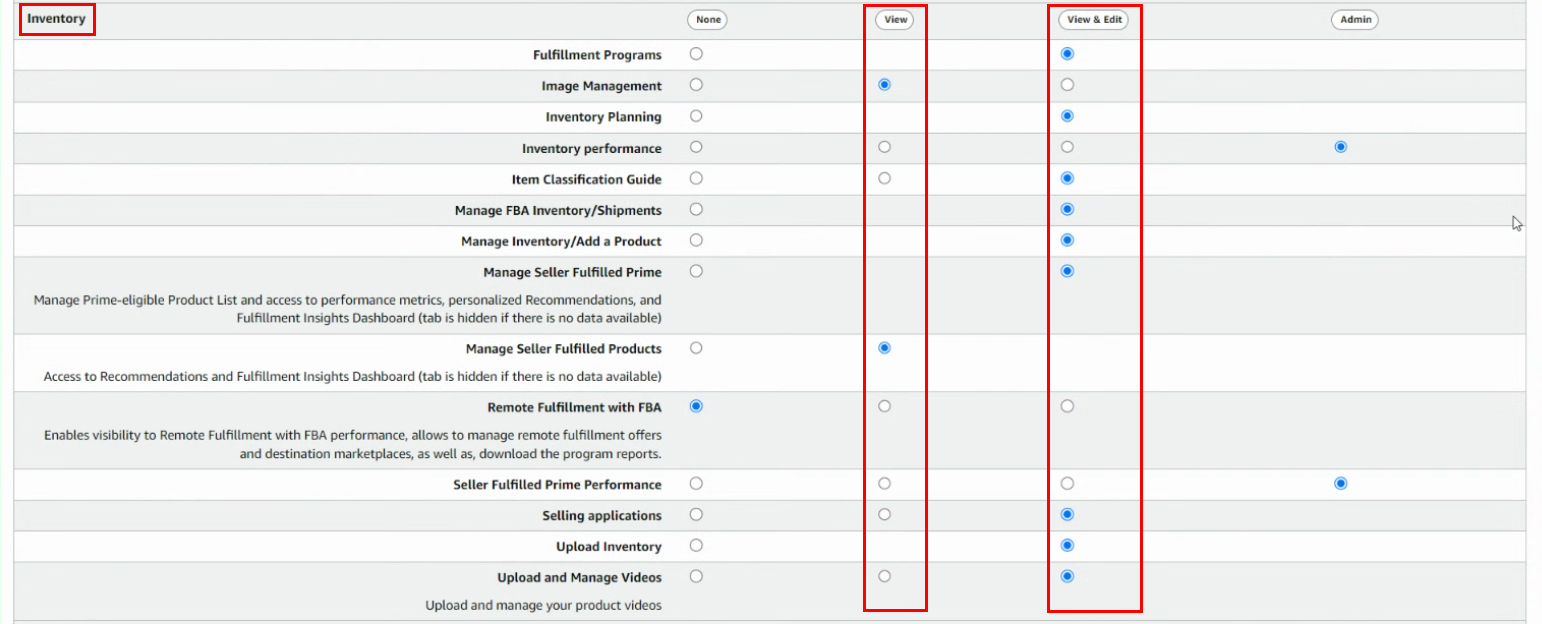Choose View for Upload and Manage Videos
The height and width of the screenshot is (624, 1542).
(884, 576)
